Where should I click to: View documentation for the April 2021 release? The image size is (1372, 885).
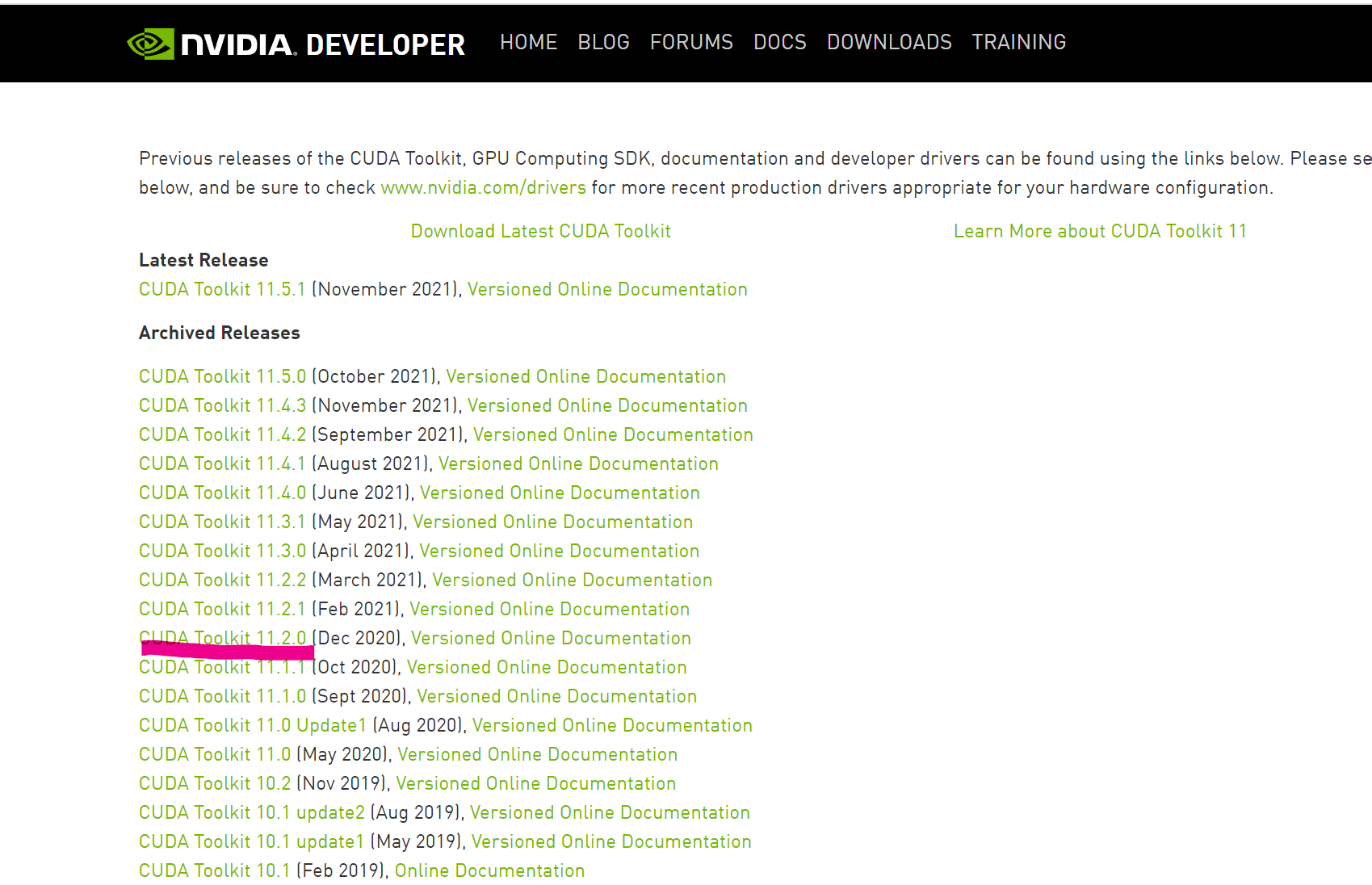(x=559, y=551)
